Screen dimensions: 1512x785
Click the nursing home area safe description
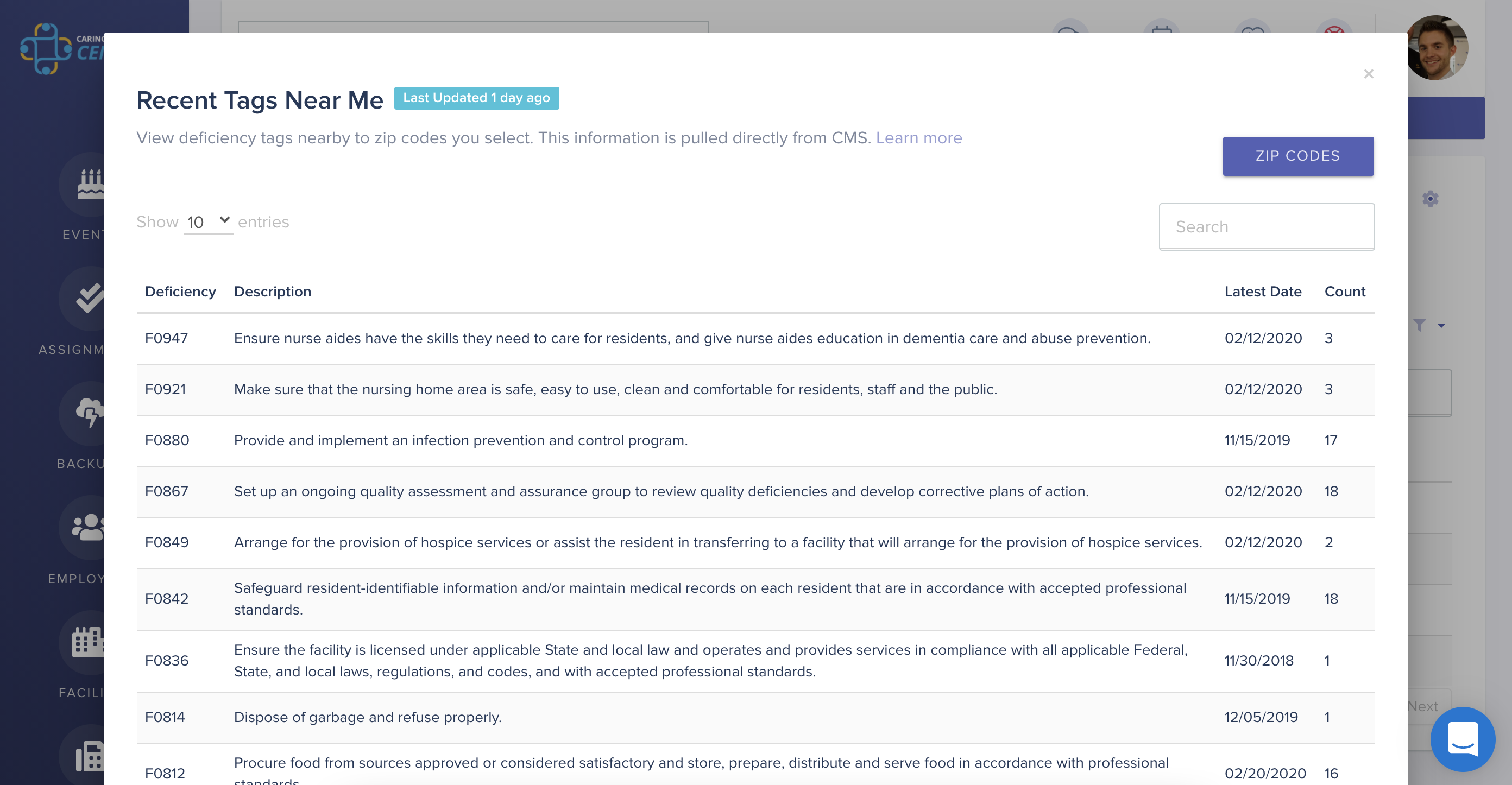point(615,390)
